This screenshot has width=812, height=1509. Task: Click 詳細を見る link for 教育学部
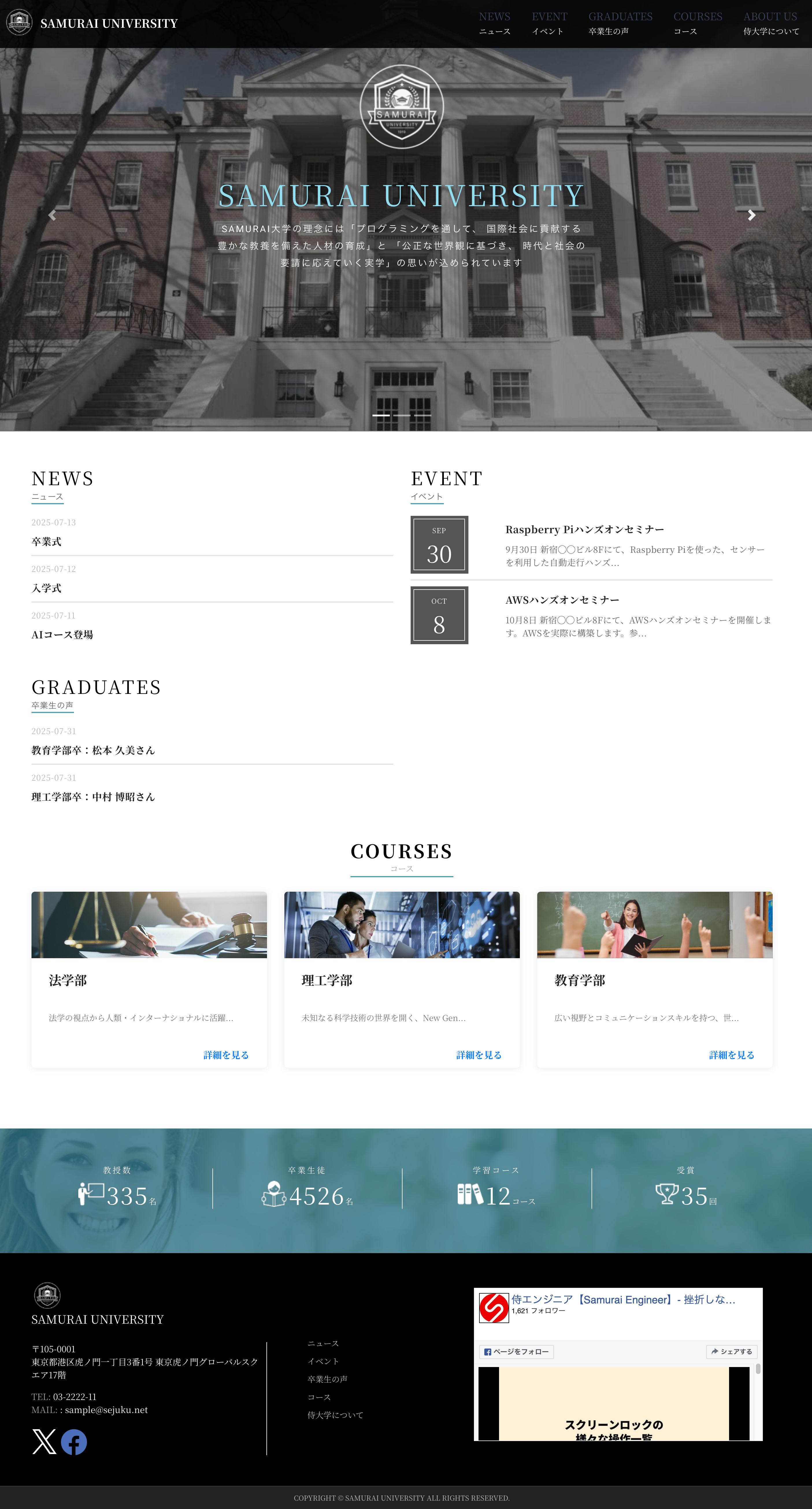[x=731, y=1055]
